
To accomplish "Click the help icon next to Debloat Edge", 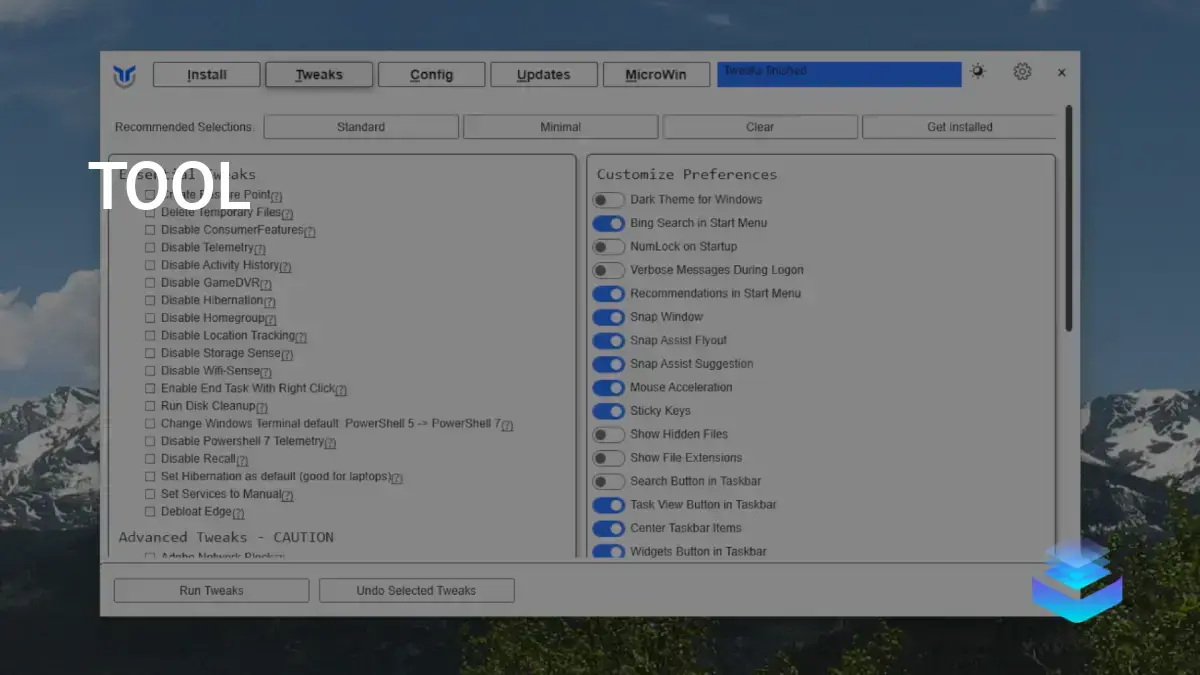I will pyautogui.click(x=240, y=512).
